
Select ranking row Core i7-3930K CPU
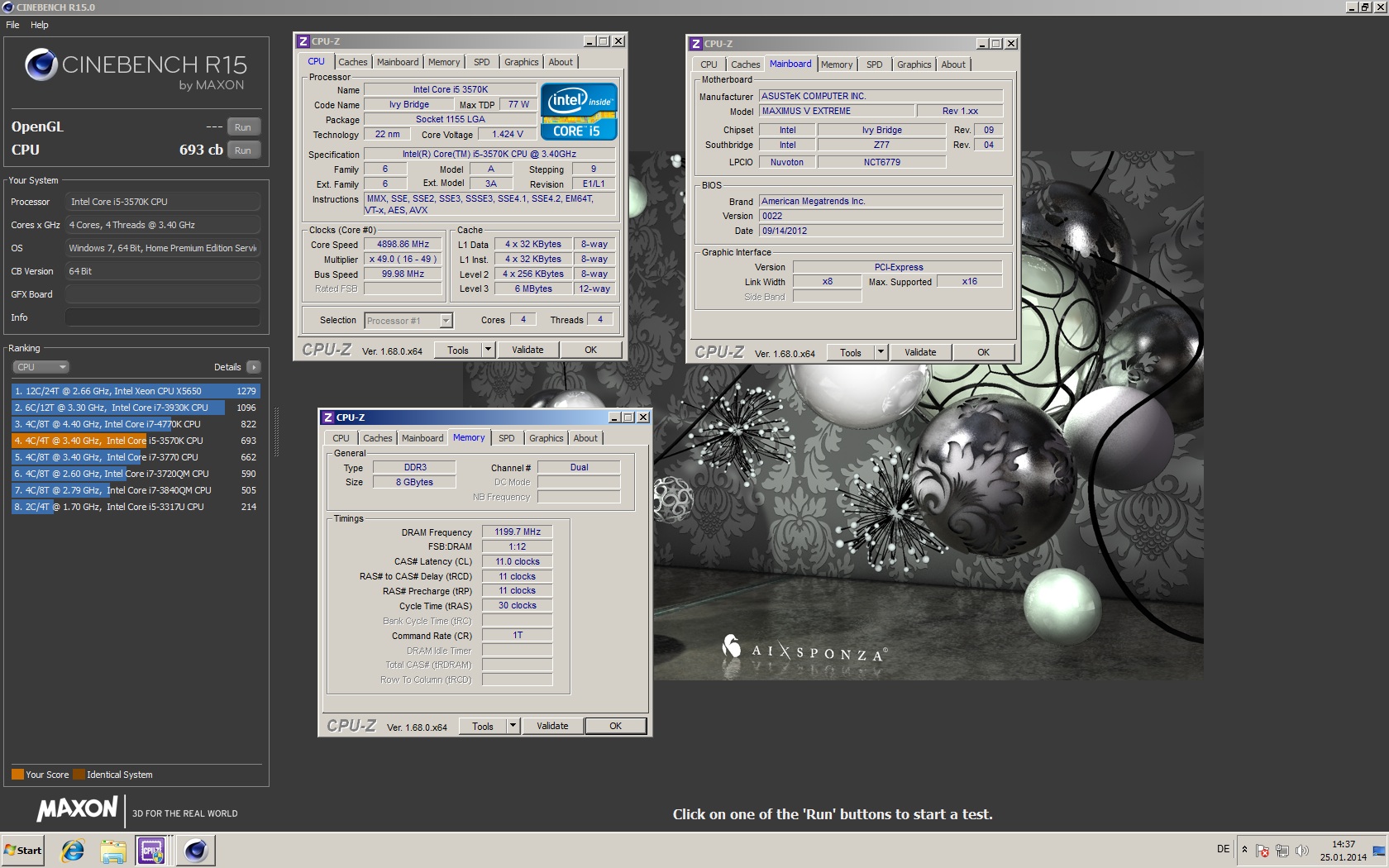pyautogui.click(x=136, y=408)
